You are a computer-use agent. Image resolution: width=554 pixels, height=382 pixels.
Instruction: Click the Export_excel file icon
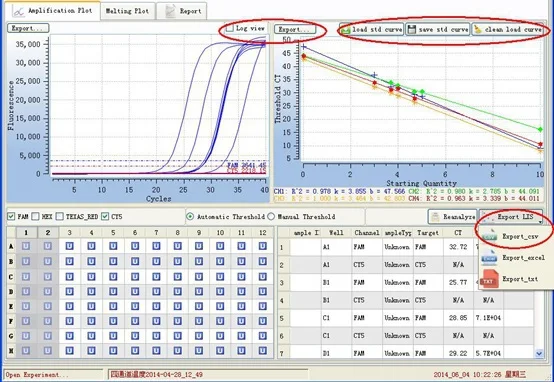tap(490, 258)
